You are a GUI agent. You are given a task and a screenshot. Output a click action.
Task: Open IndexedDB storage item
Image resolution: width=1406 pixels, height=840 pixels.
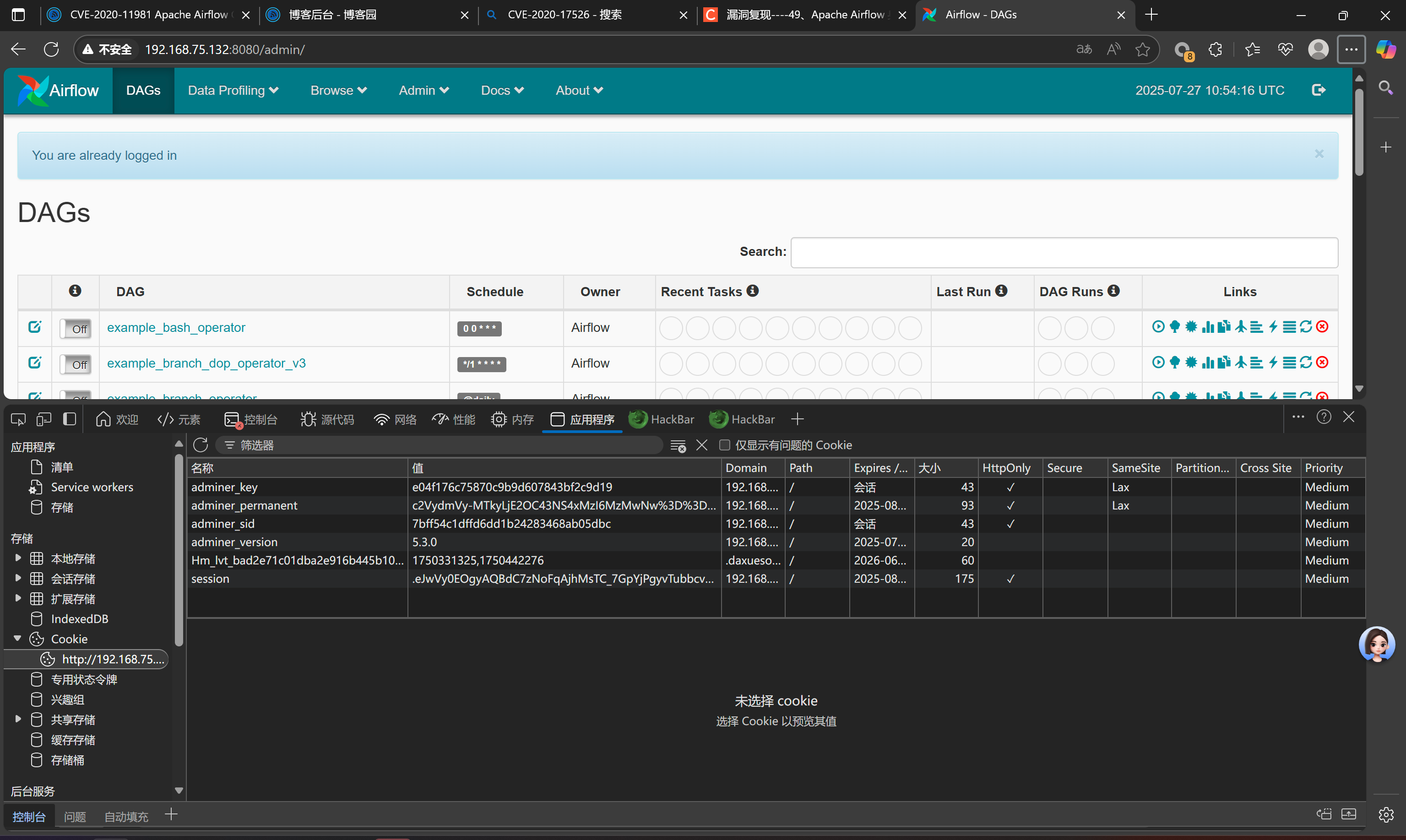tap(79, 619)
